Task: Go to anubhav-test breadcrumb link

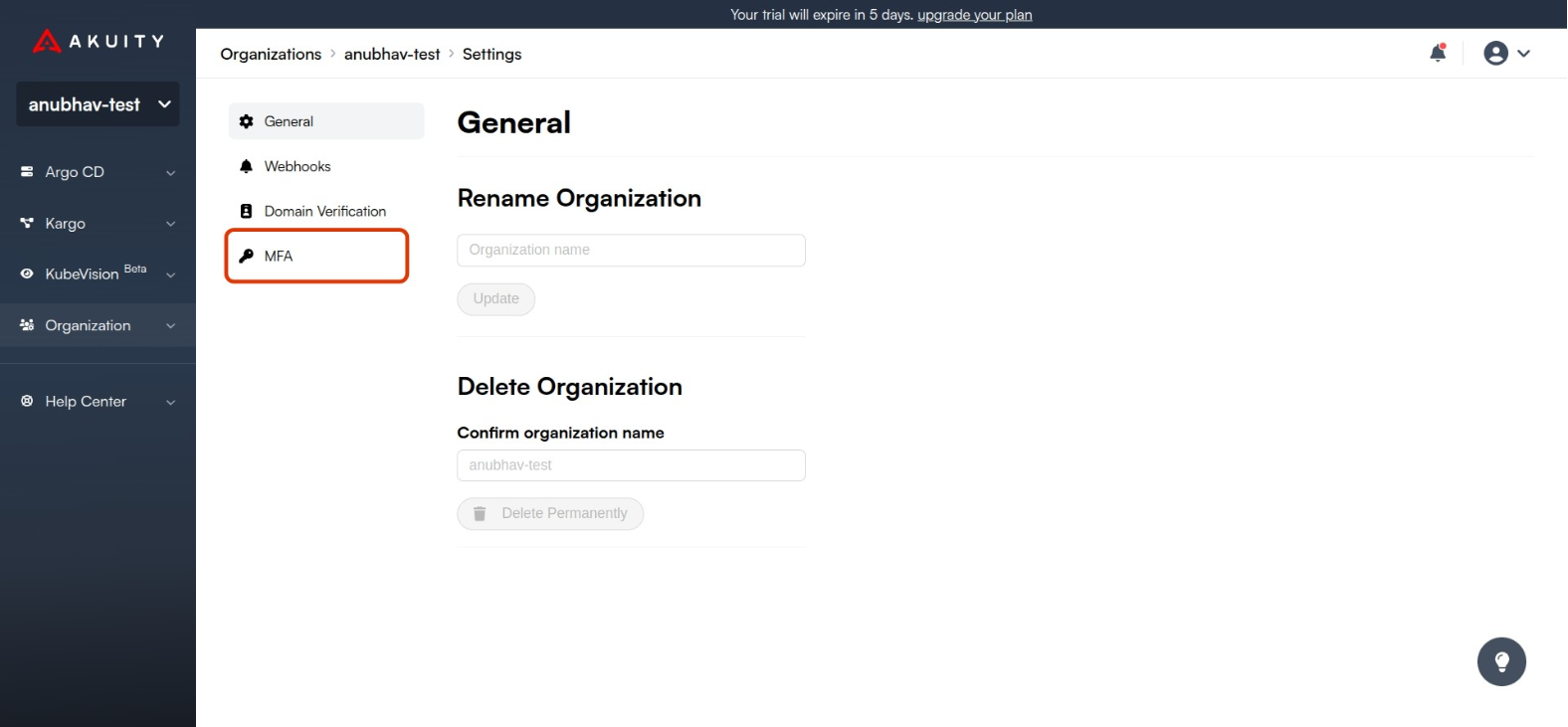Action: [x=392, y=54]
